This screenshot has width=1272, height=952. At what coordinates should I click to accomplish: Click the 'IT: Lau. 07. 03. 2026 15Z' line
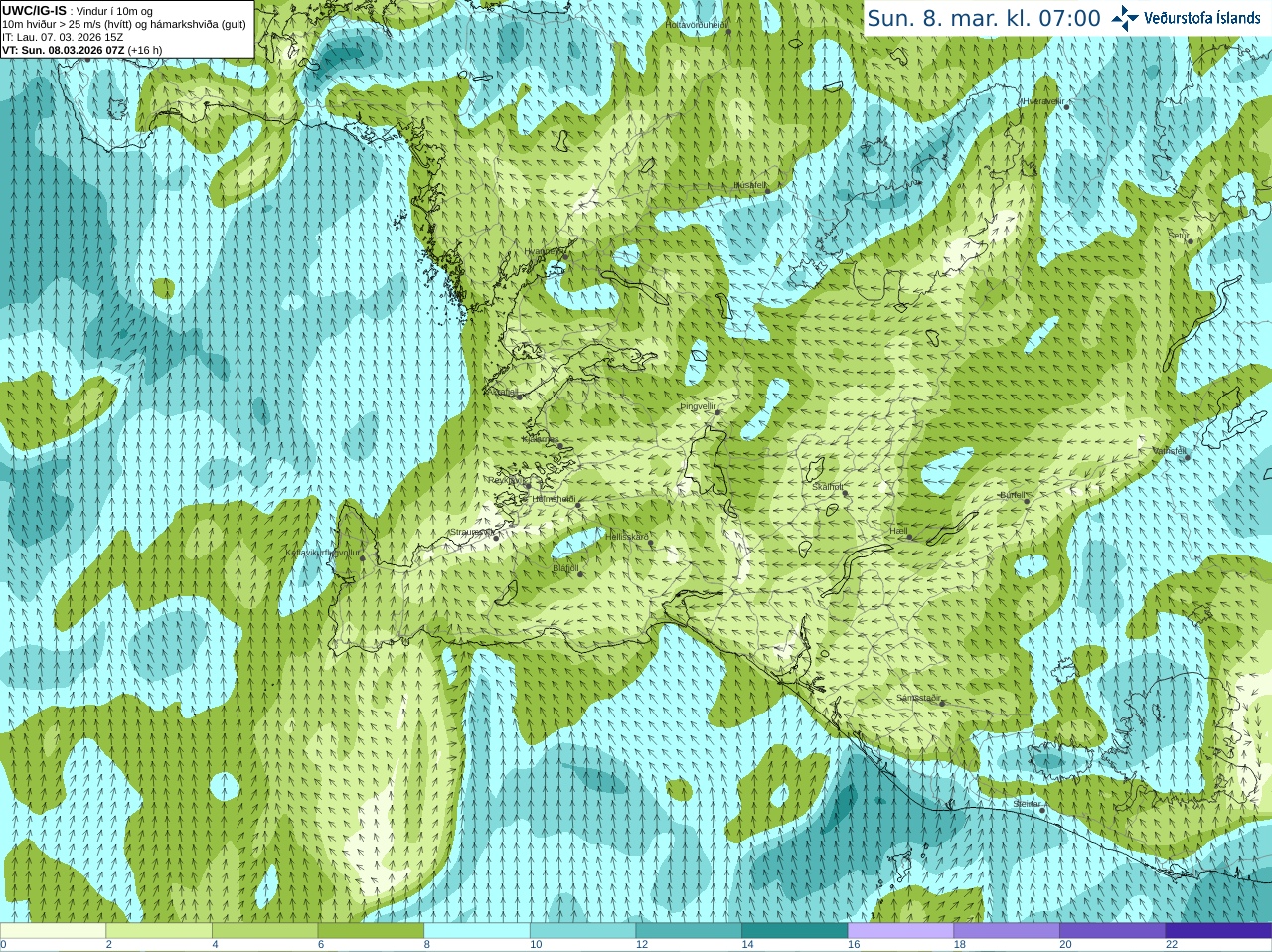pos(63,37)
